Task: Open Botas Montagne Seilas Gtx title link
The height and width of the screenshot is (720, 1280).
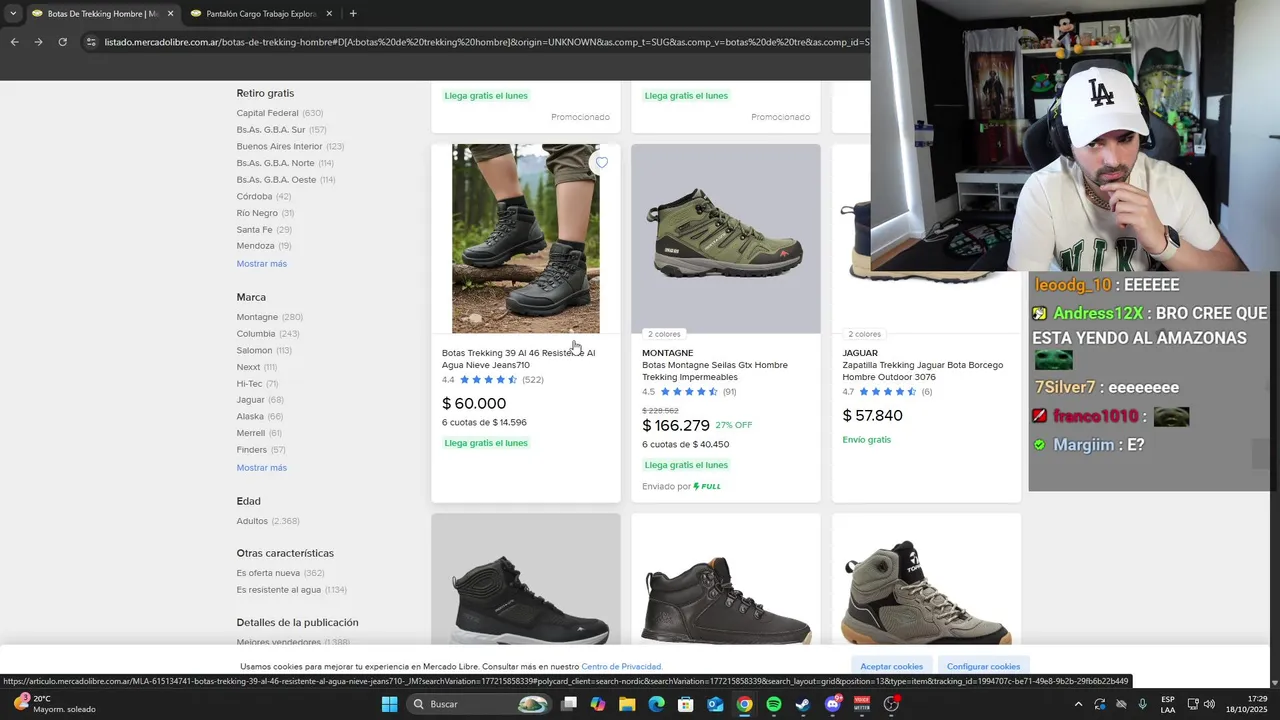Action: [x=715, y=371]
